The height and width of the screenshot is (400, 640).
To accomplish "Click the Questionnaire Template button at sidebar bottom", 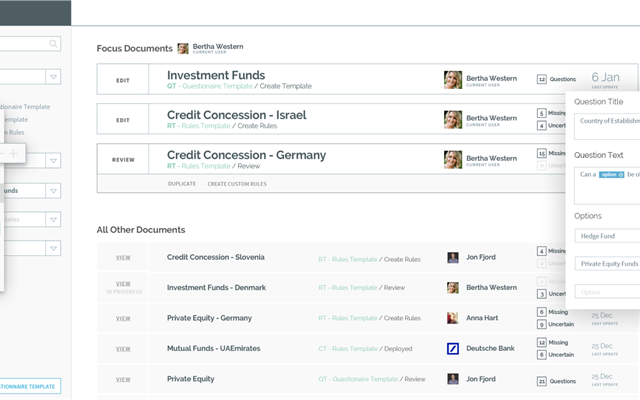I will click(30, 386).
